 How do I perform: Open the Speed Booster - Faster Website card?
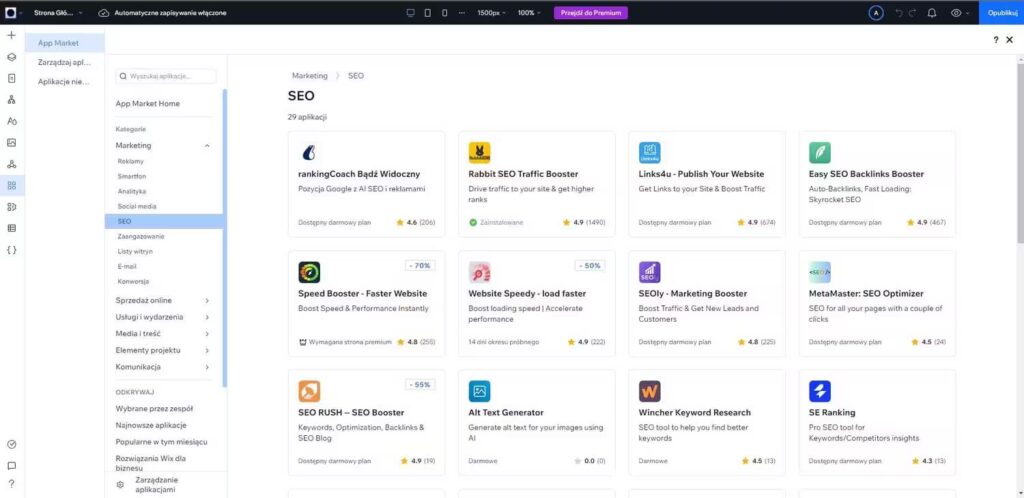[x=366, y=303]
